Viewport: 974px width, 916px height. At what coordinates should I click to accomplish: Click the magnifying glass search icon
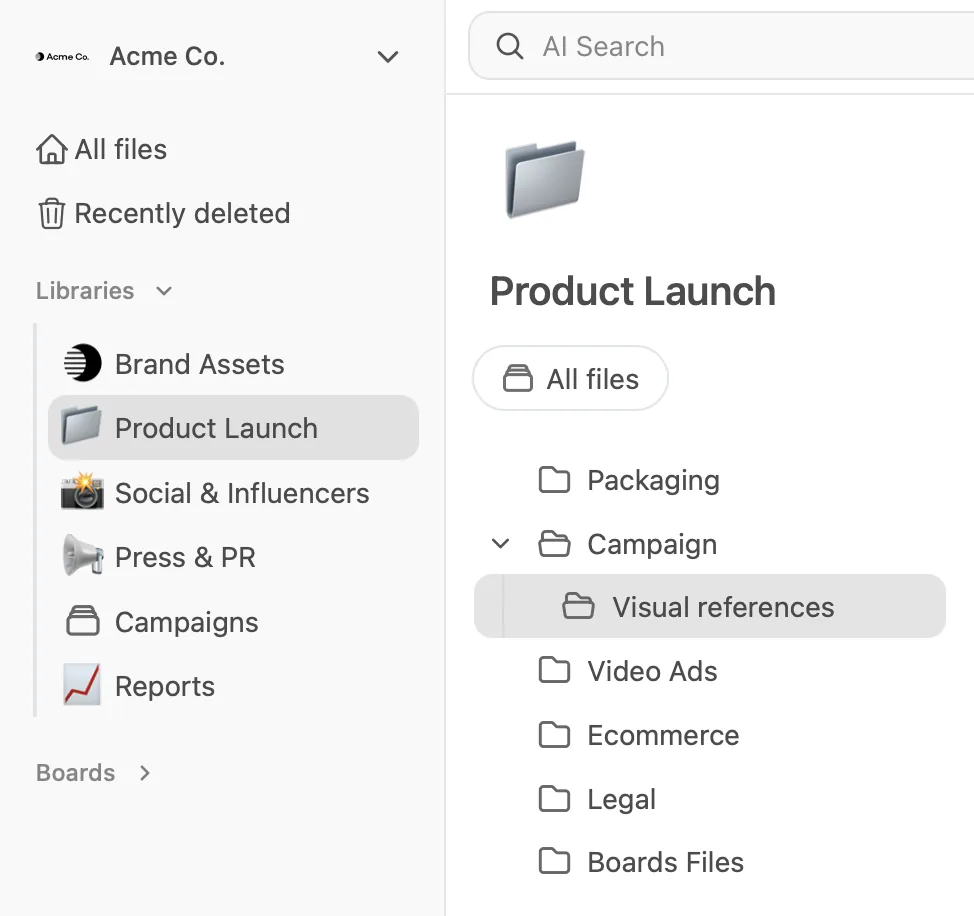(x=509, y=46)
